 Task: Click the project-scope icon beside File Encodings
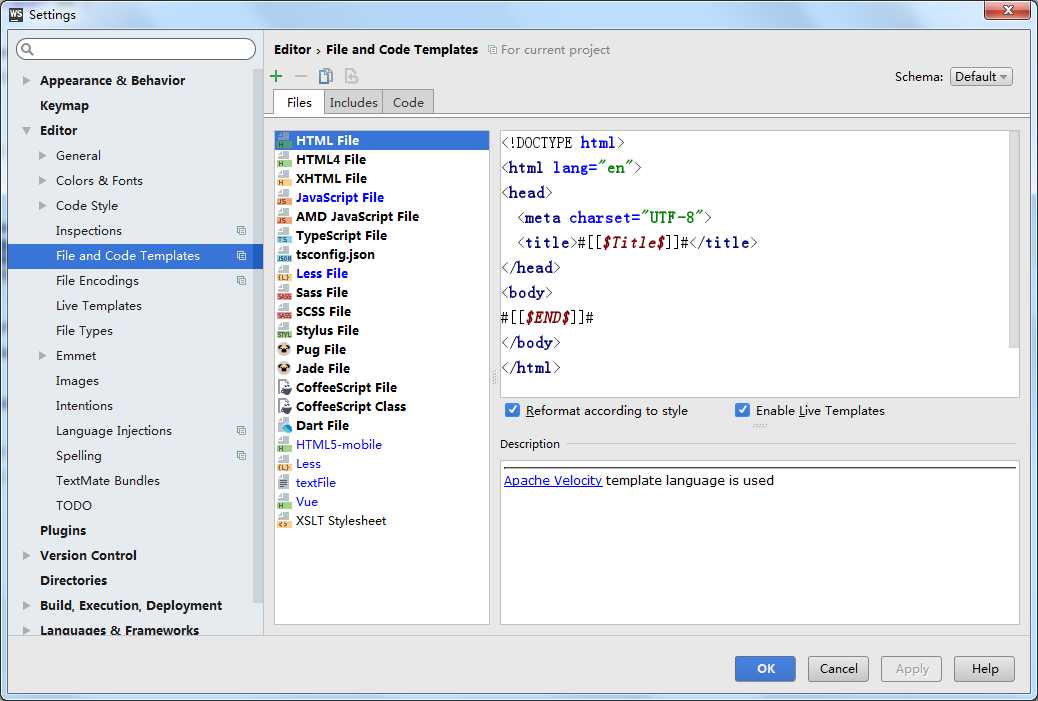point(241,281)
